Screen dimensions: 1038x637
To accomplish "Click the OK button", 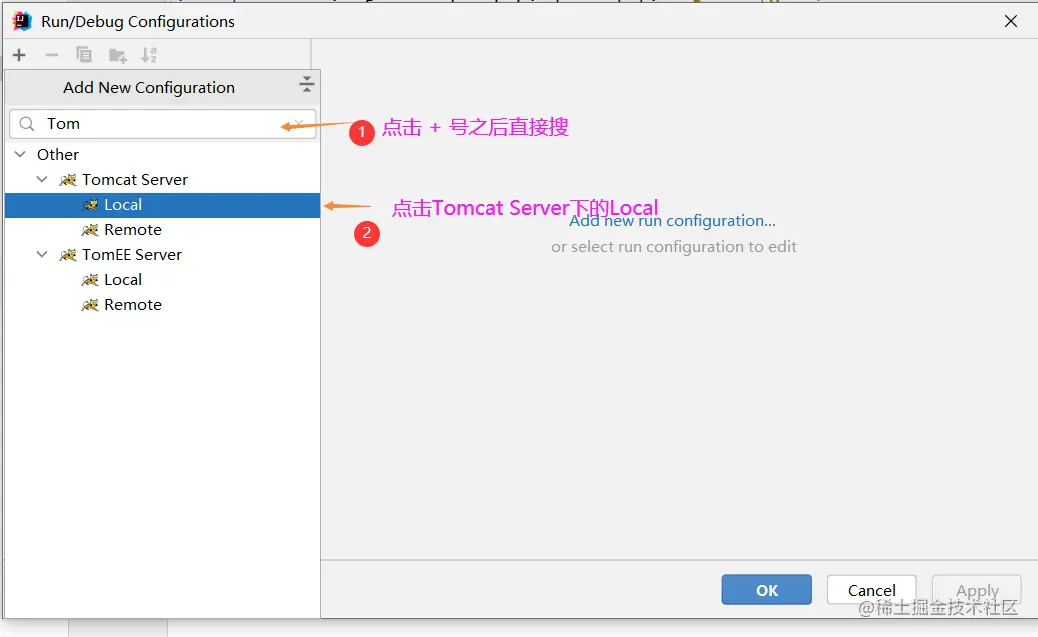I will click(x=767, y=589).
